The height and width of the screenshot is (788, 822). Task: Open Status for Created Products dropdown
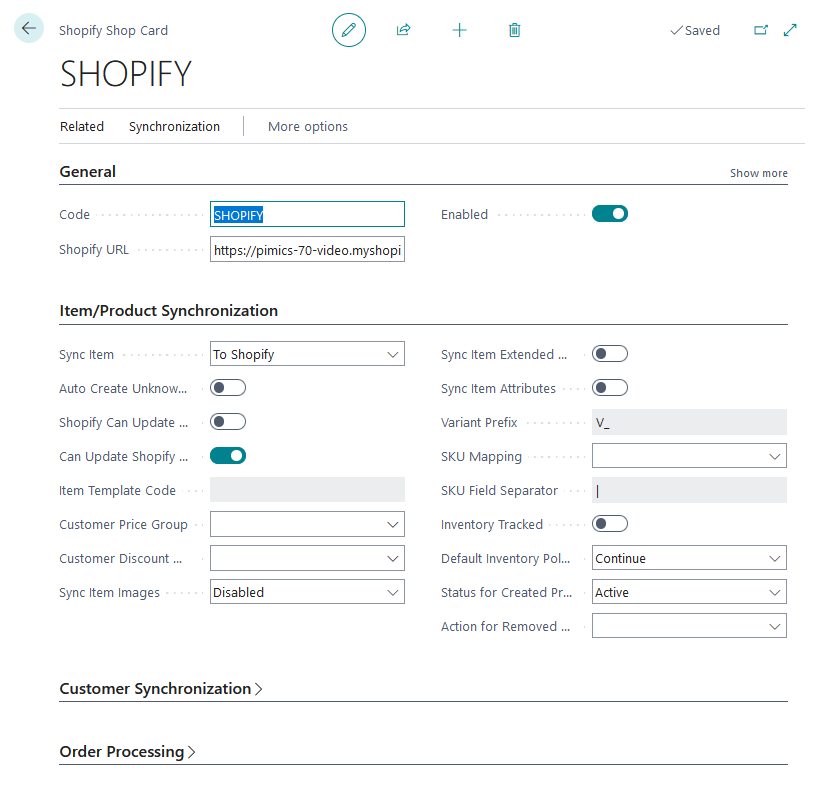689,592
